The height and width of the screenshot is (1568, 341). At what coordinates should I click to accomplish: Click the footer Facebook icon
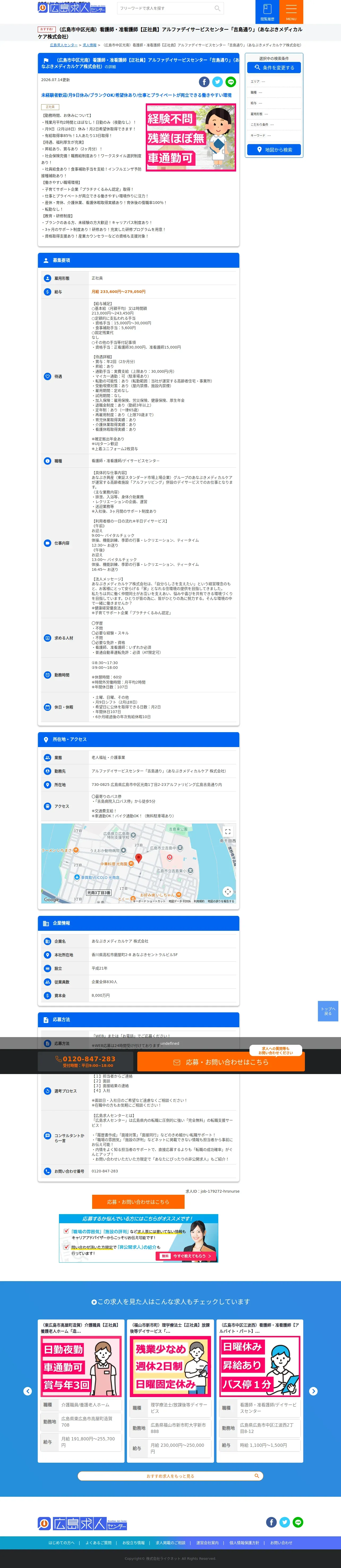(x=271, y=1522)
